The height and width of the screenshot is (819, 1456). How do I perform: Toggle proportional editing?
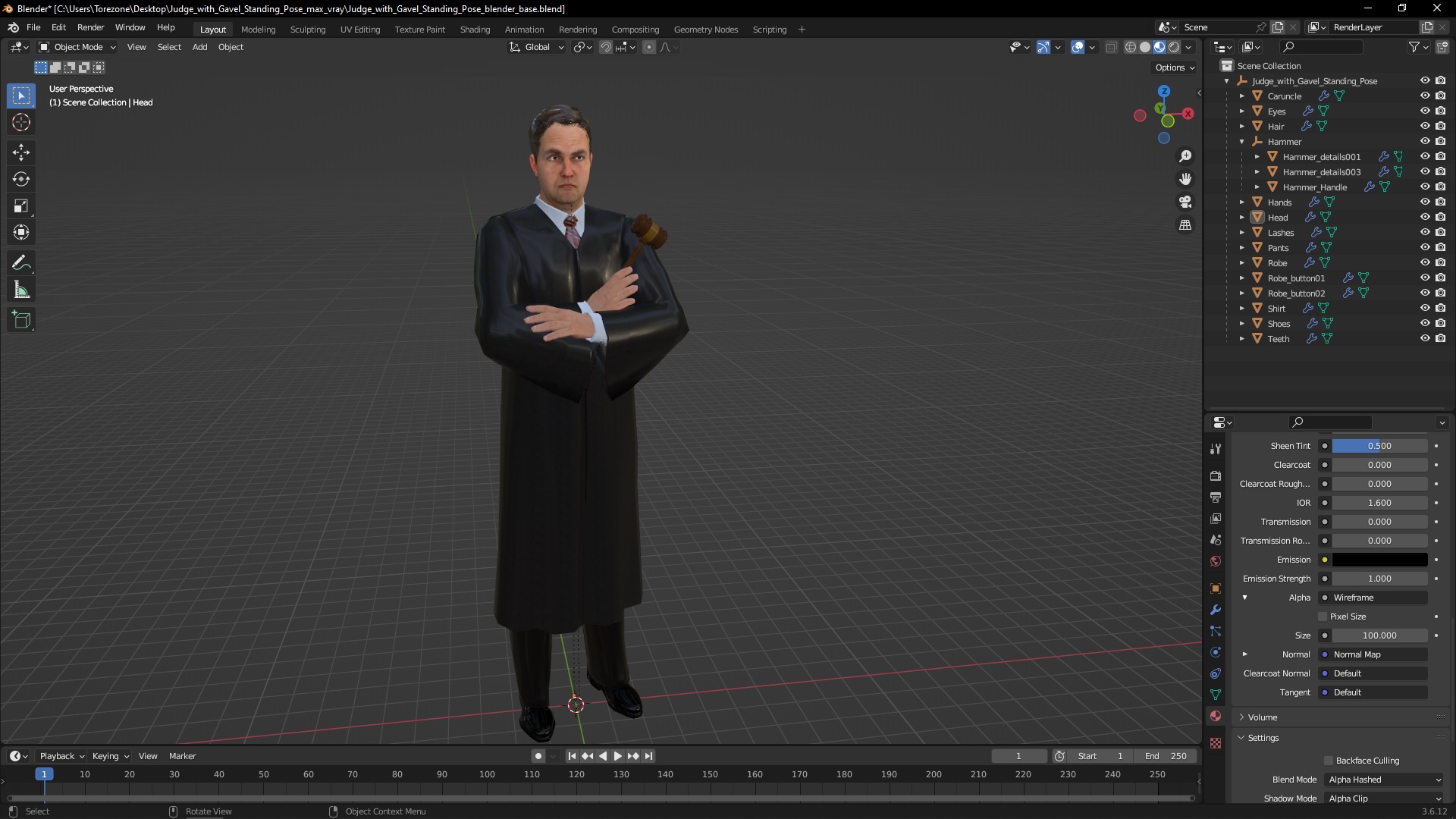[649, 47]
